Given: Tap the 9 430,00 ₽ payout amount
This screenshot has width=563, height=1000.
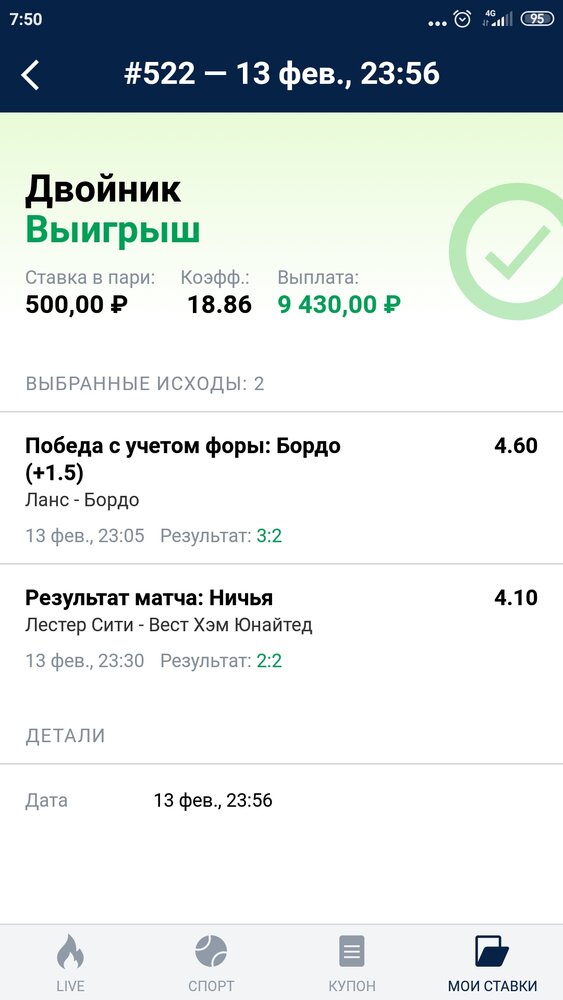Looking at the screenshot, I should tap(339, 305).
